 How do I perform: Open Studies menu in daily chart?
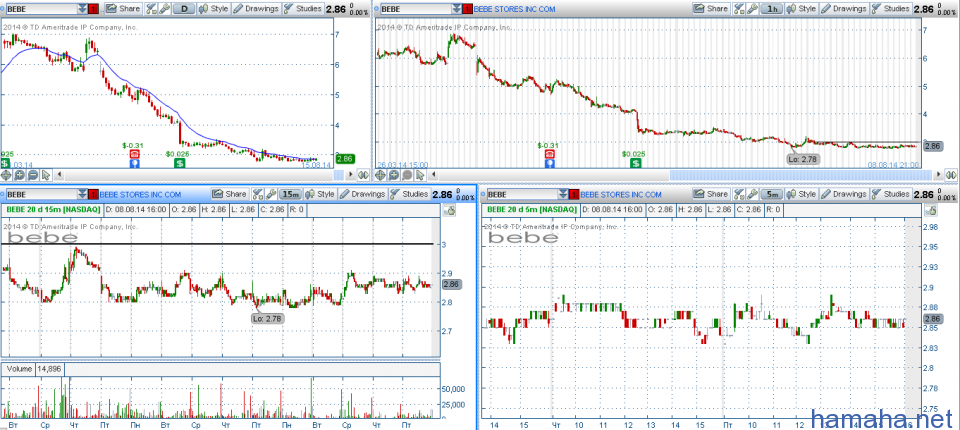click(304, 9)
